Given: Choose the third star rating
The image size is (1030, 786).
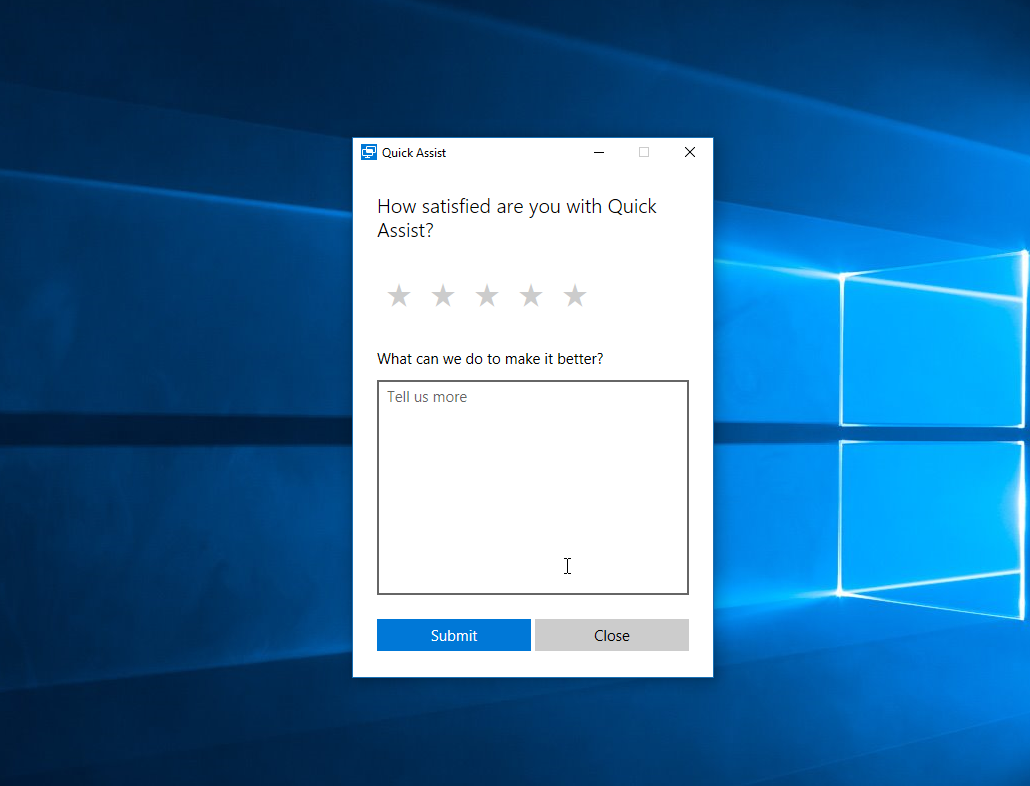Looking at the screenshot, I should tap(487, 296).
